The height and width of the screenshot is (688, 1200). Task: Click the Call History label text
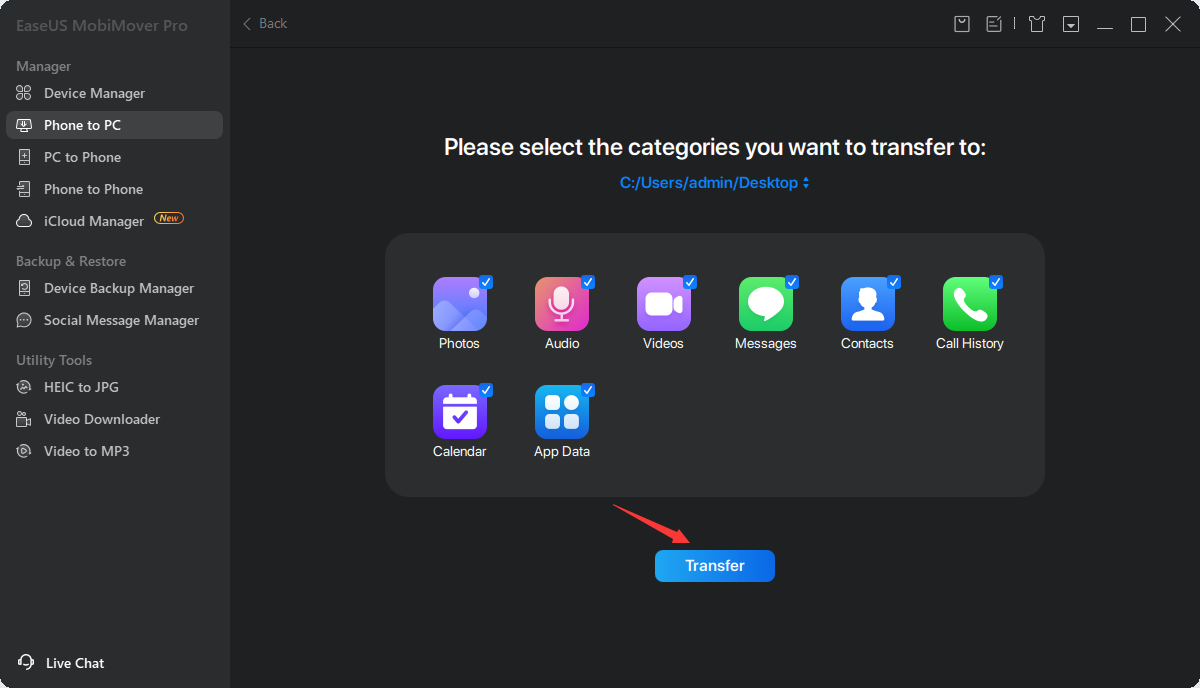click(970, 343)
